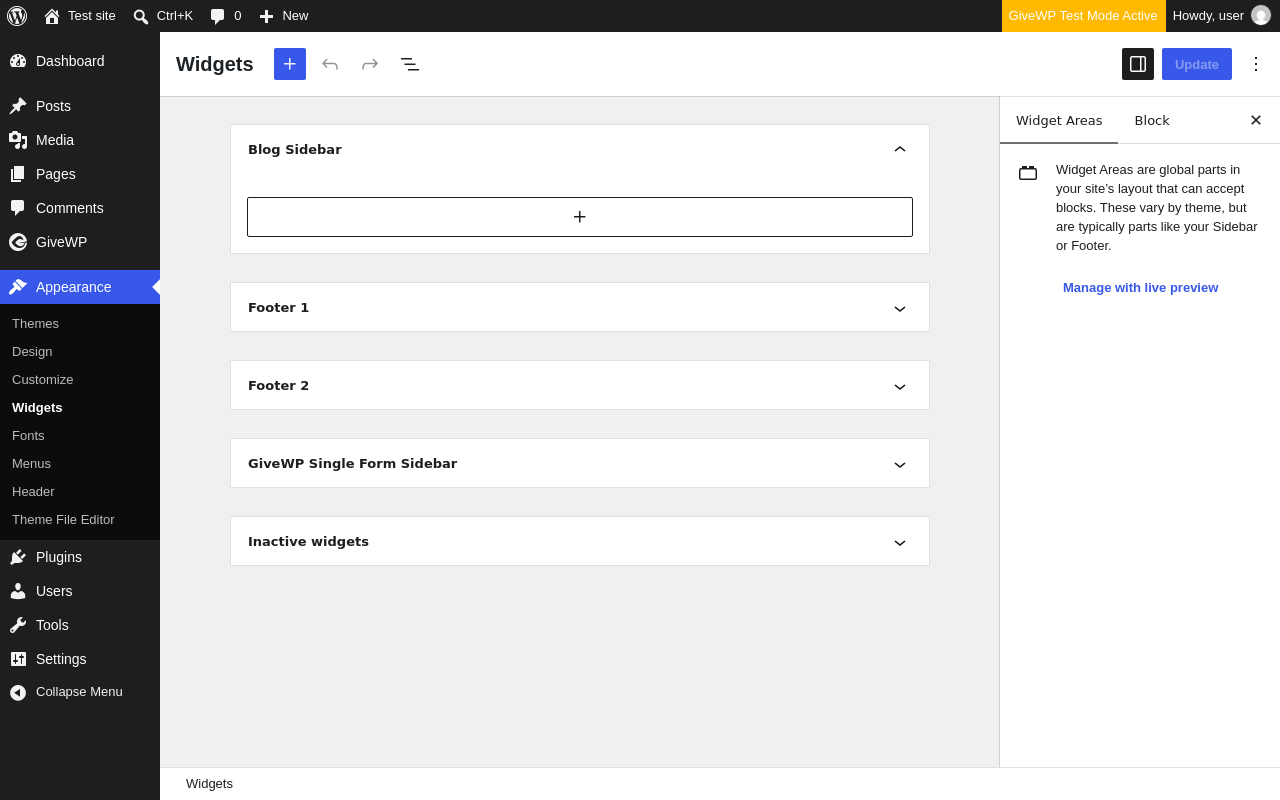1280x800 pixels.
Task: Open the Options three-dot menu
Action: 1256,64
